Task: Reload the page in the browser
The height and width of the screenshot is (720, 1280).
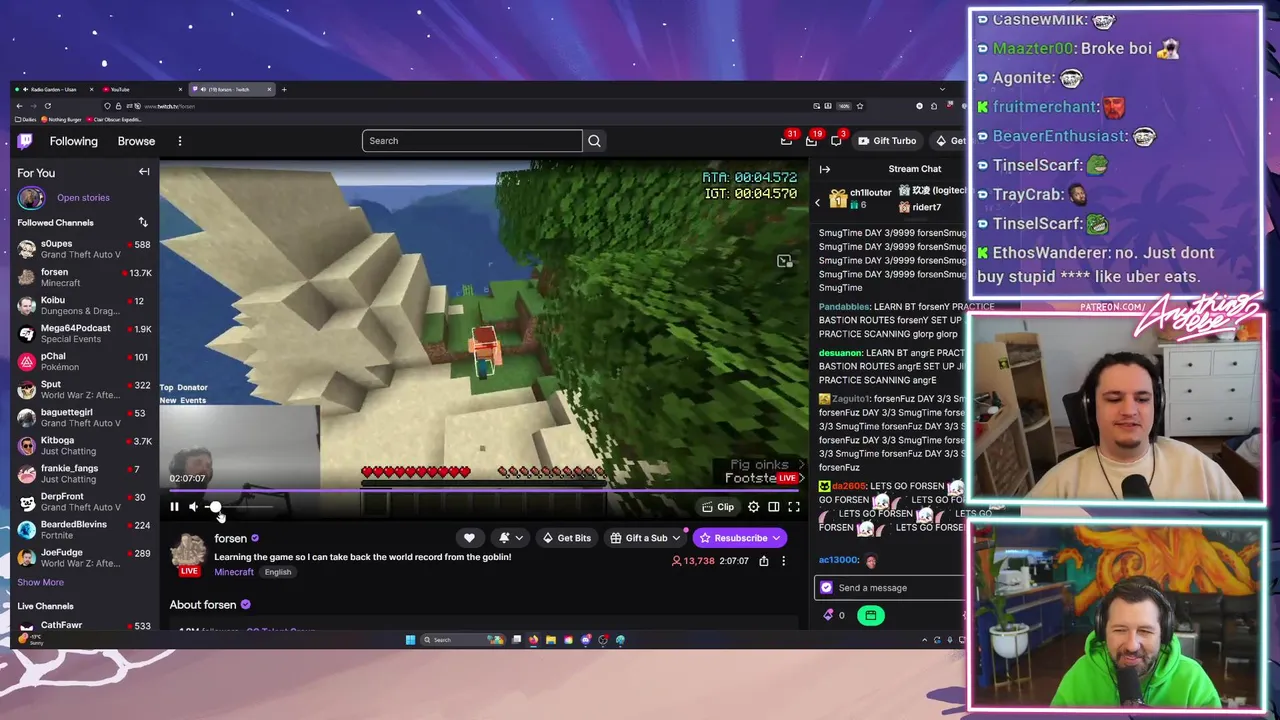Action: (x=47, y=105)
